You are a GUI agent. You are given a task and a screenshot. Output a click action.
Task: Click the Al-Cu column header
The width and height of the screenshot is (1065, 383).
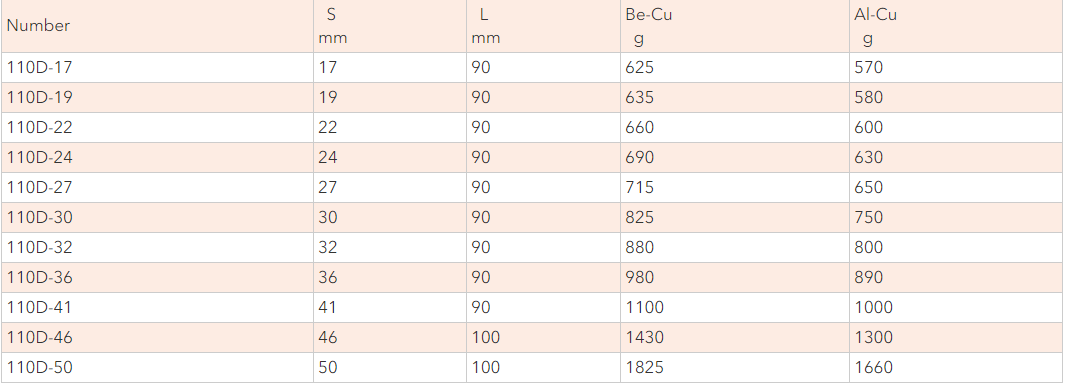(876, 26)
